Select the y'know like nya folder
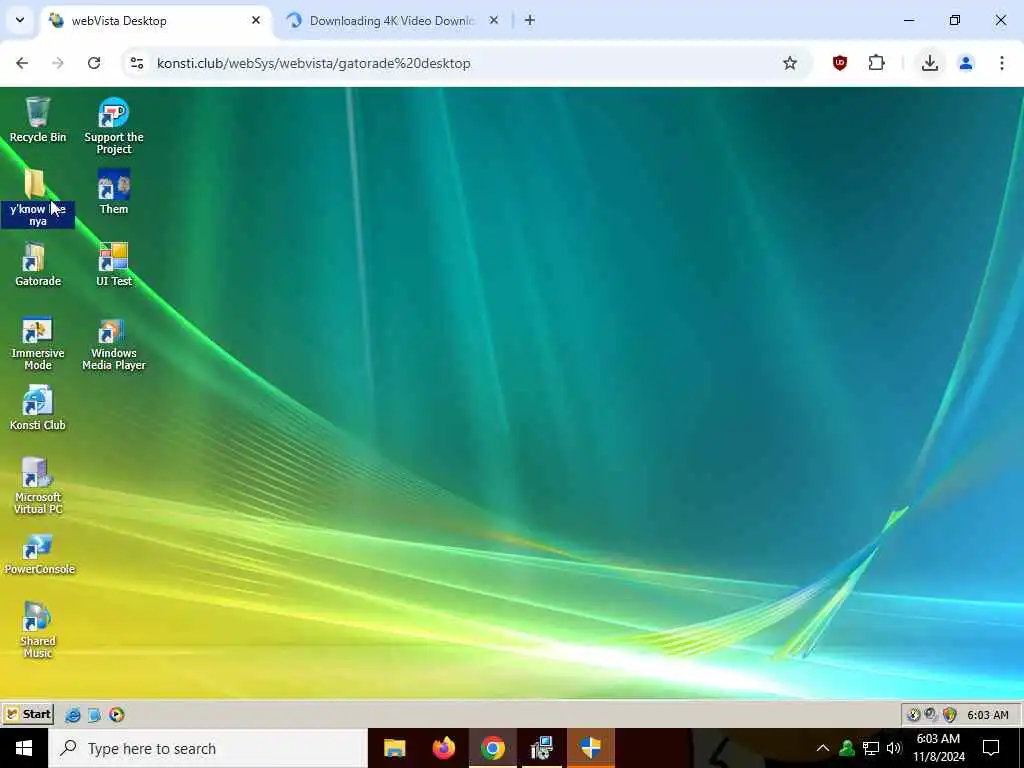1024x768 pixels. [37, 197]
